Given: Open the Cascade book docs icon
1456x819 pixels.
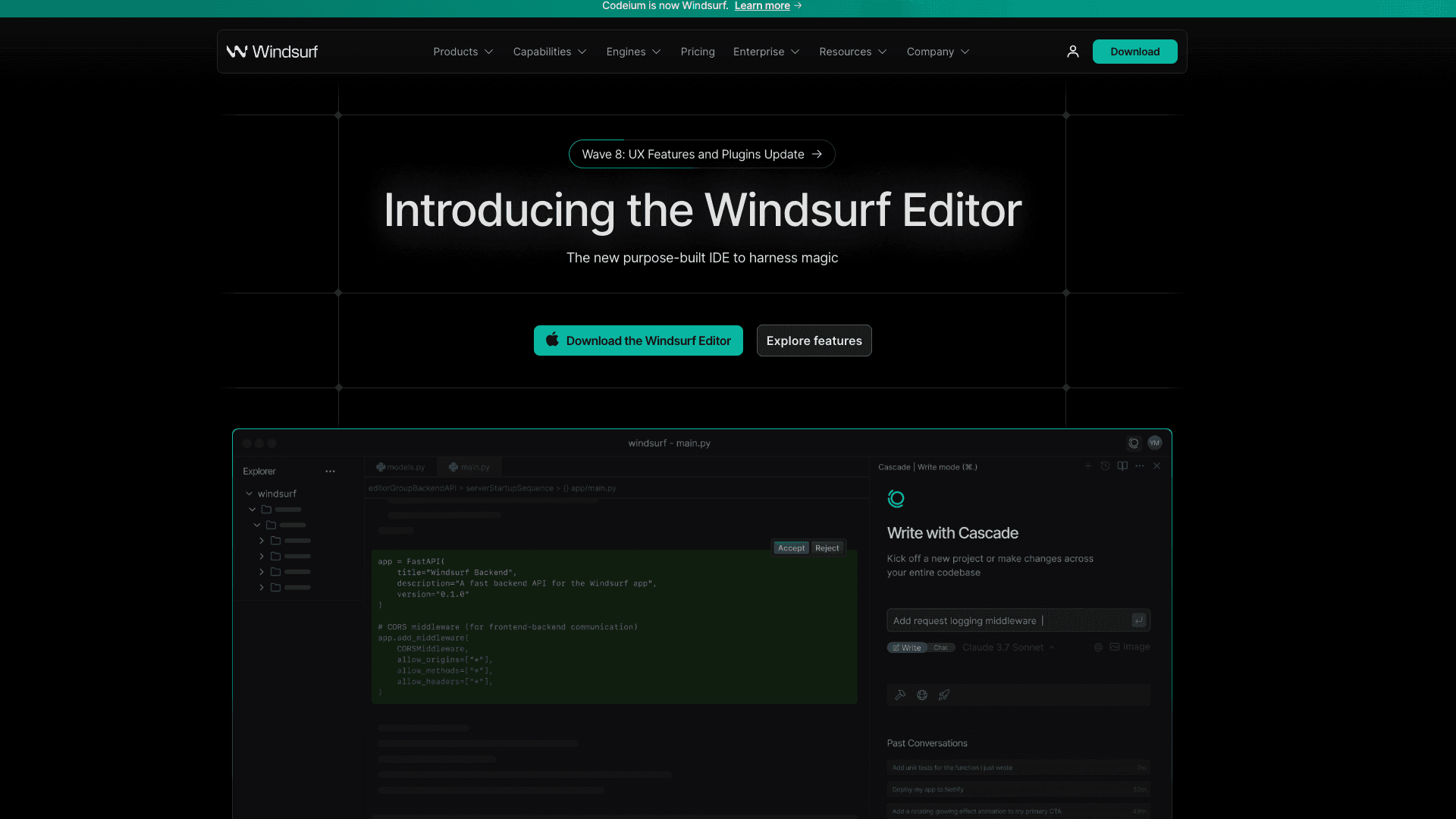Looking at the screenshot, I should pos(1122,466).
